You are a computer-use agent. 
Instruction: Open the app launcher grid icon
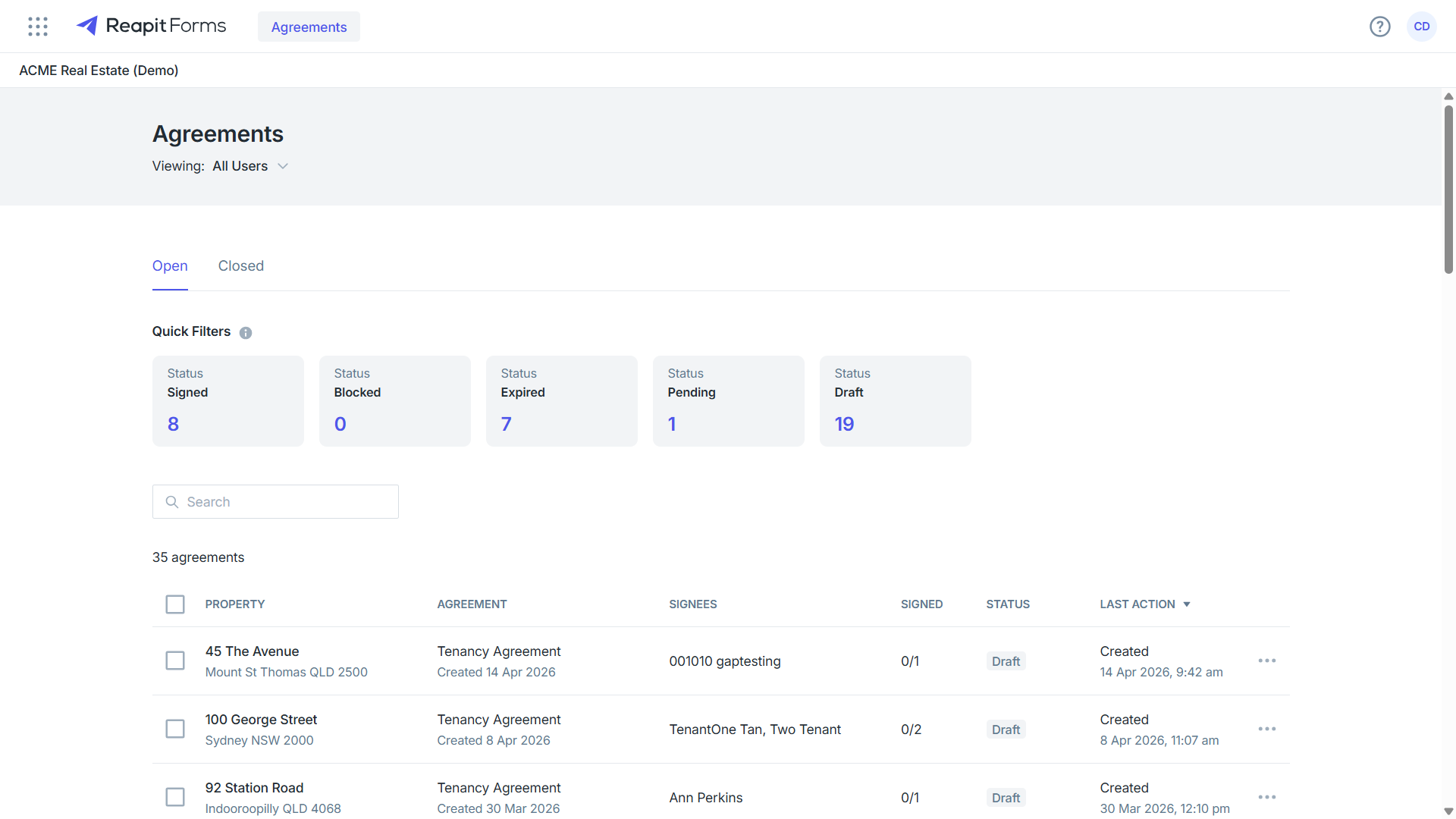(38, 27)
